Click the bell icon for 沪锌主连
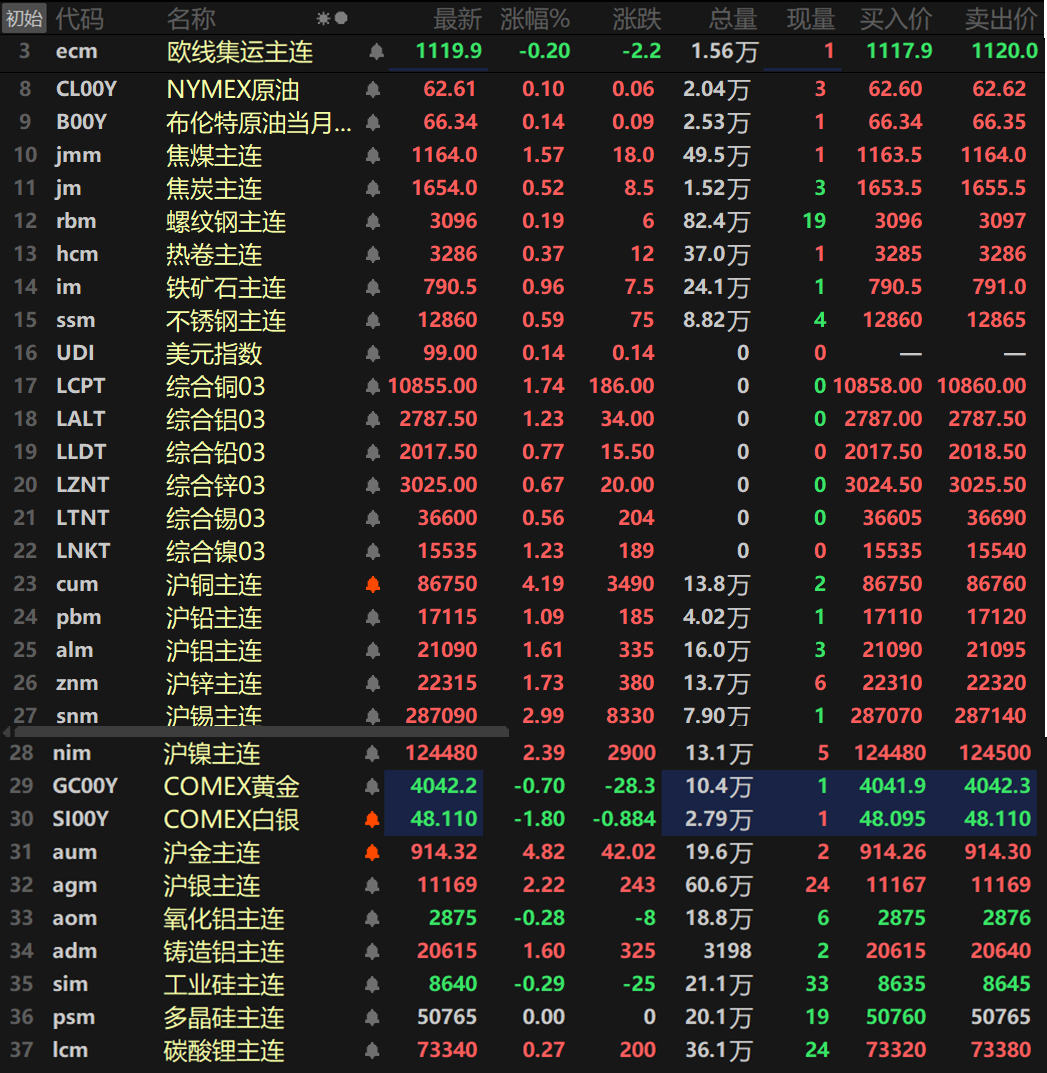Image resolution: width=1047 pixels, height=1073 pixels. (373, 683)
